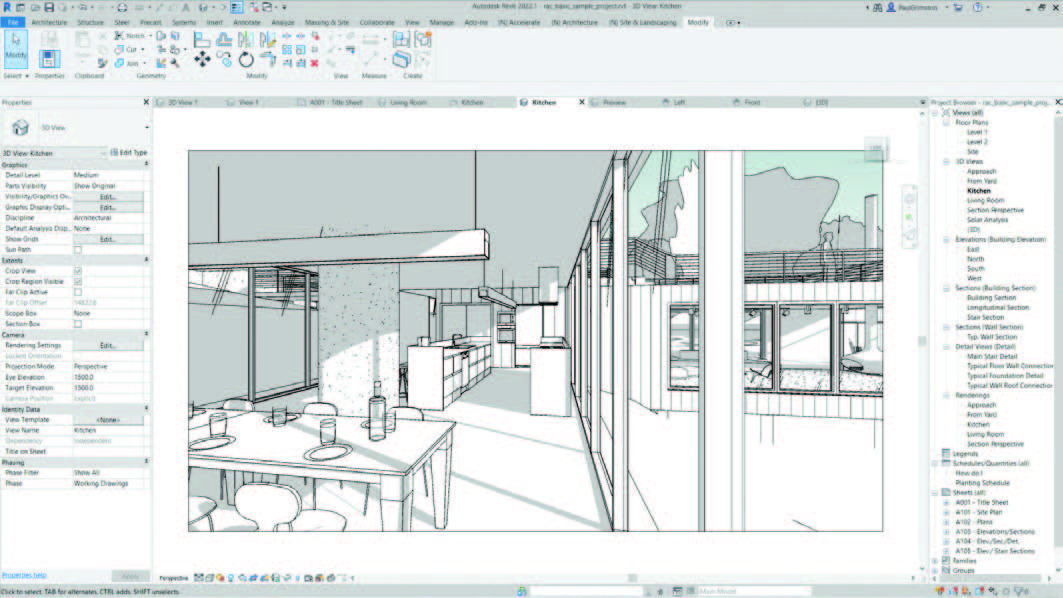Click the Align tool icon in Modify panel
This screenshot has width=1063, height=598.
(202, 39)
